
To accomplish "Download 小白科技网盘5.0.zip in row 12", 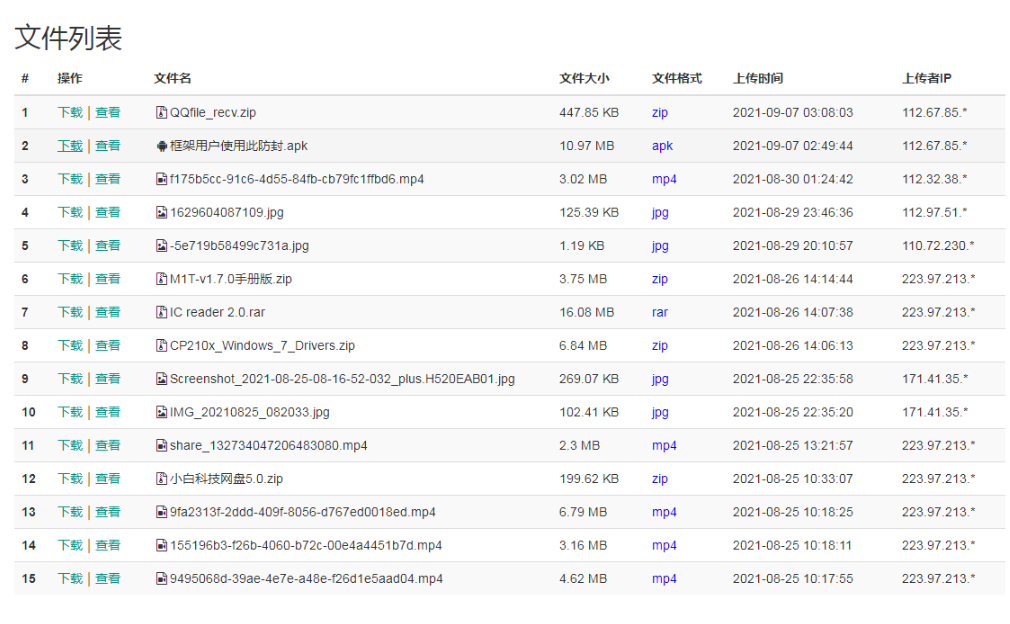I will [x=70, y=479].
